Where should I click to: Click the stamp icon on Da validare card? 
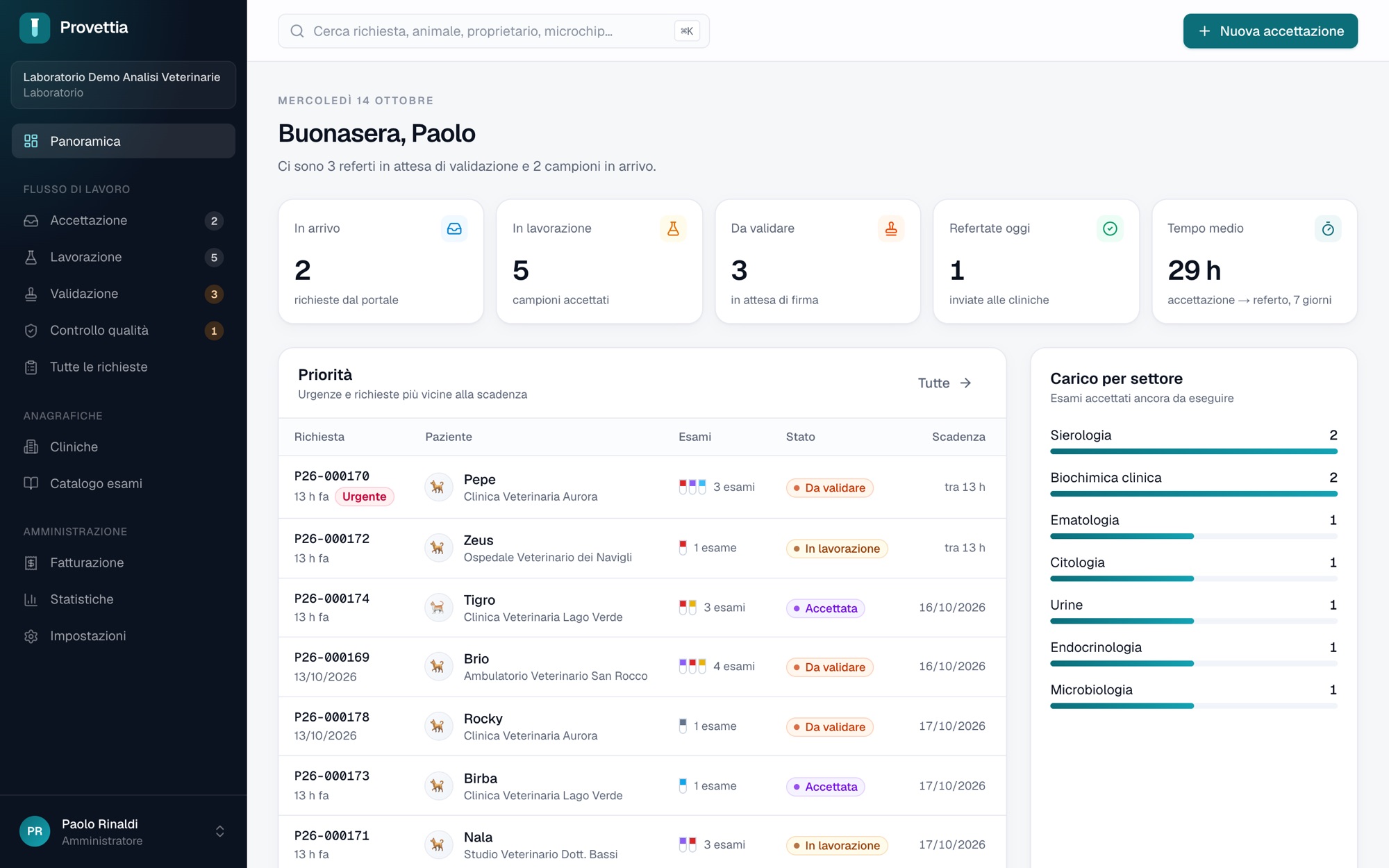[891, 228]
